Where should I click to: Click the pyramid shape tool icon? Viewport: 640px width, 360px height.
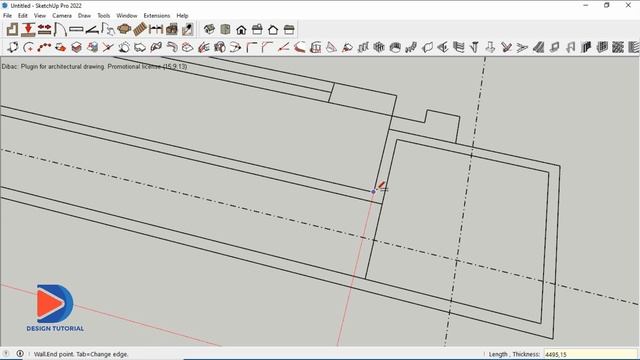point(331,47)
